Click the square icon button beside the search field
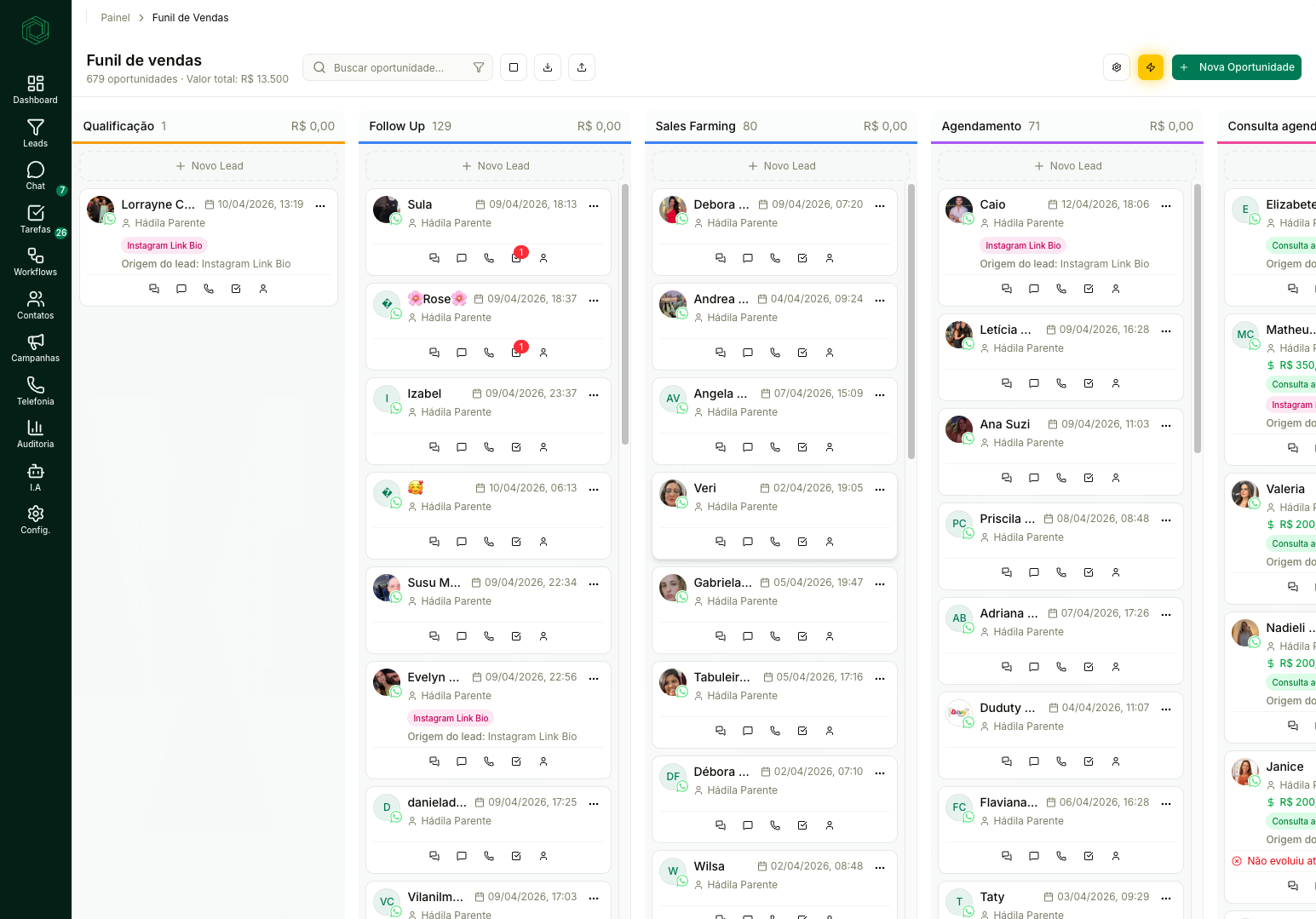This screenshot has height=919, width=1316. 514,67
